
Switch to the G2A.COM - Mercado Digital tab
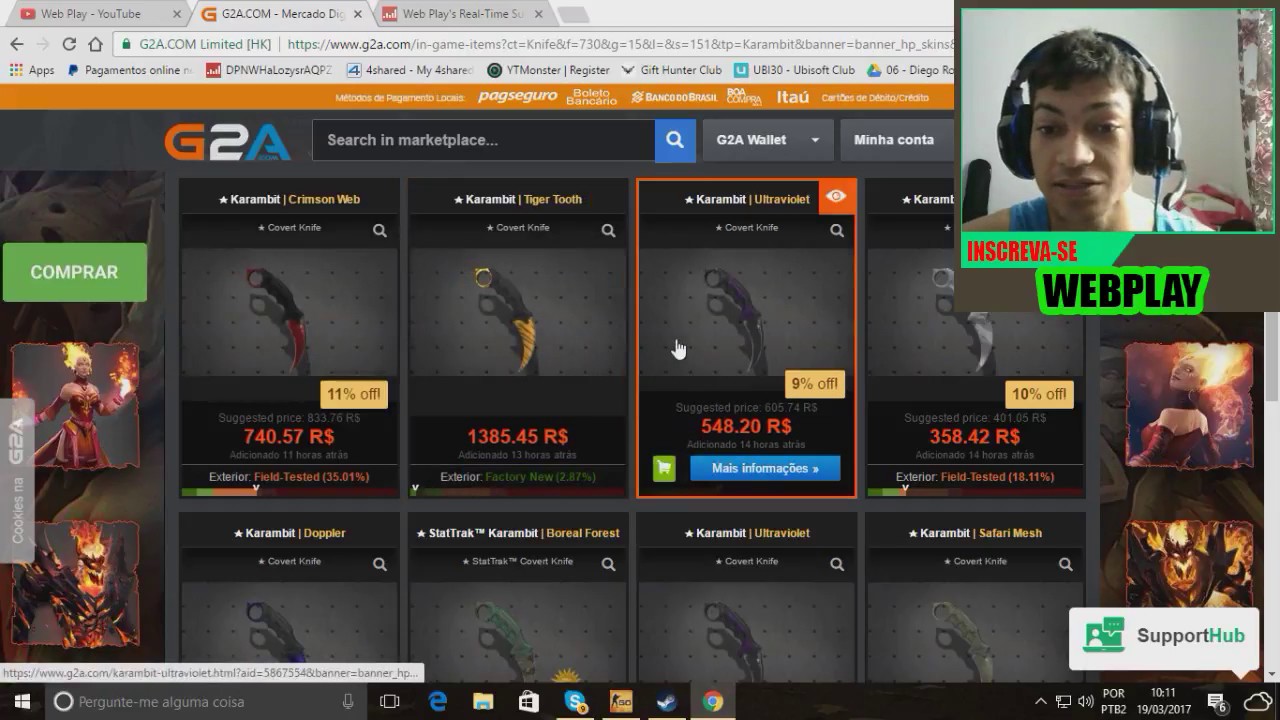tap(283, 14)
